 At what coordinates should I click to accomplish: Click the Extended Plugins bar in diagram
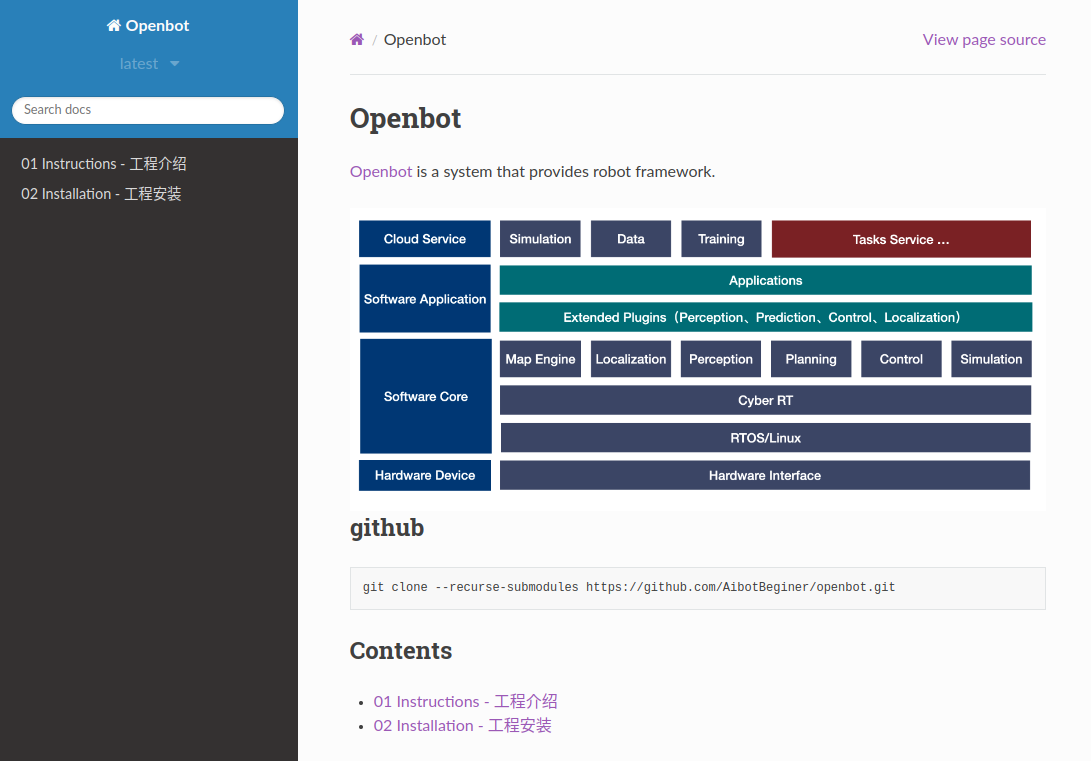tap(765, 317)
